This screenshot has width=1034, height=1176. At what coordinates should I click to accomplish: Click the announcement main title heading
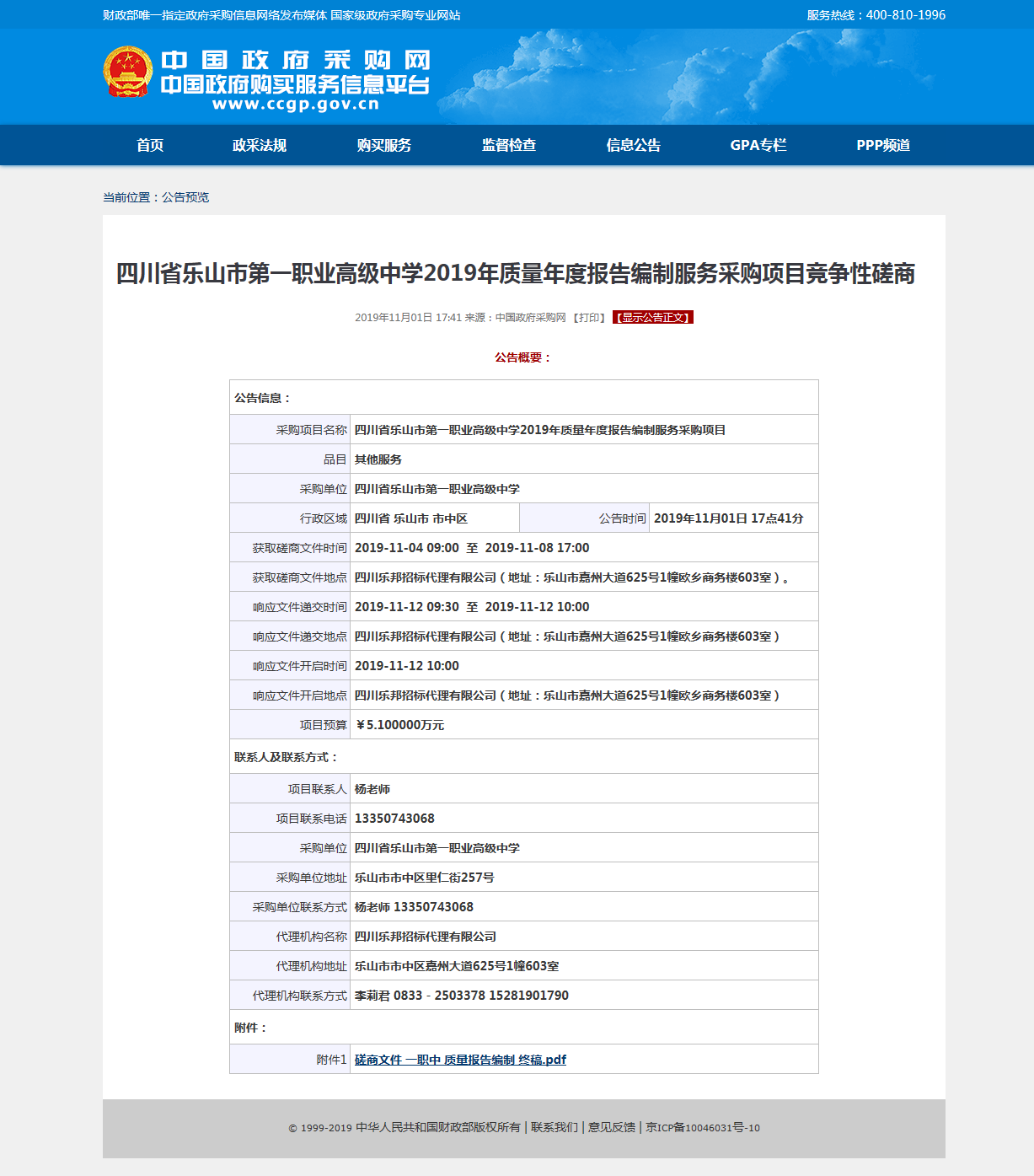click(516, 274)
